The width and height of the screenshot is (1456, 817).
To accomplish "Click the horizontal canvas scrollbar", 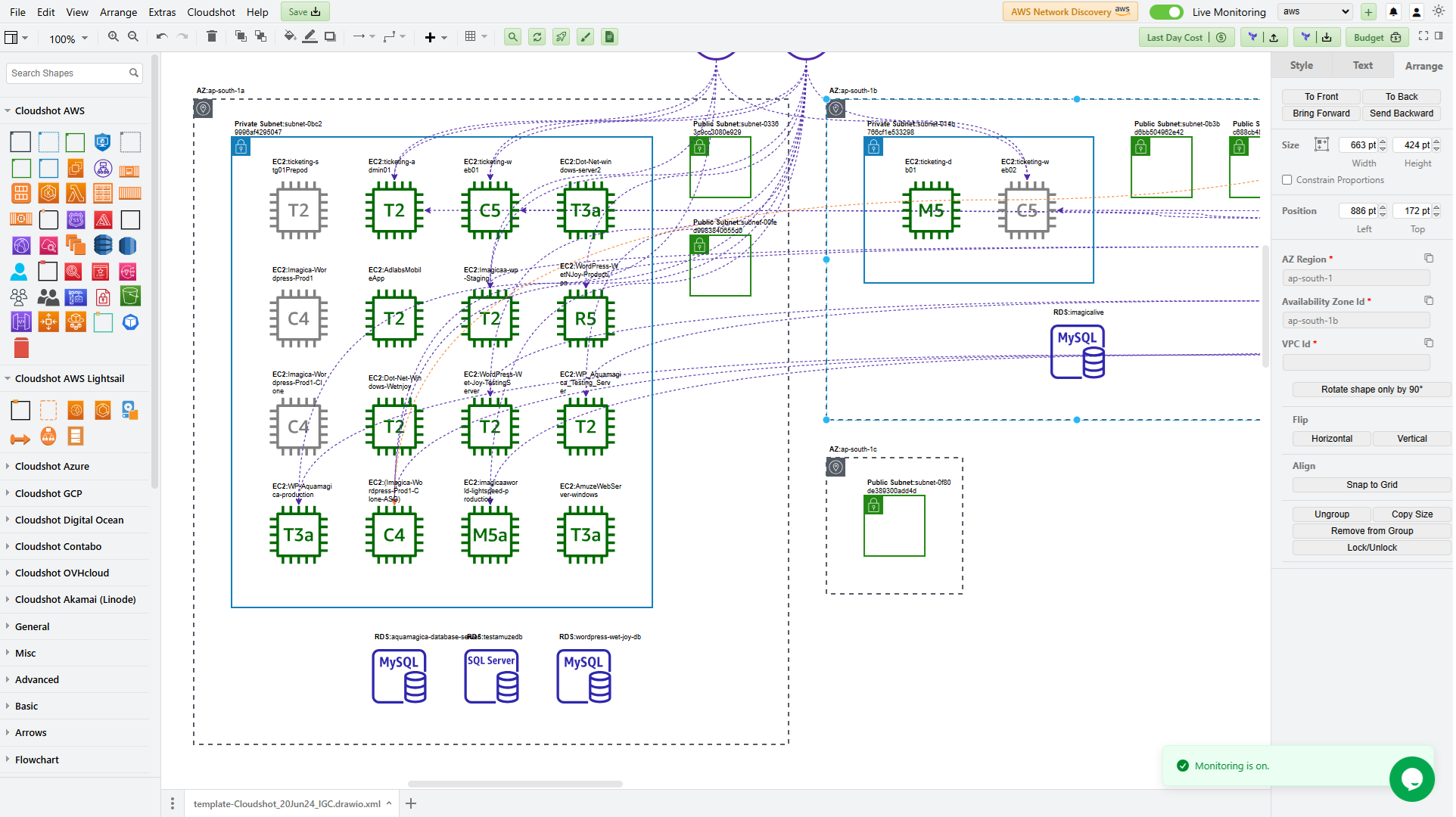I will [x=516, y=785].
